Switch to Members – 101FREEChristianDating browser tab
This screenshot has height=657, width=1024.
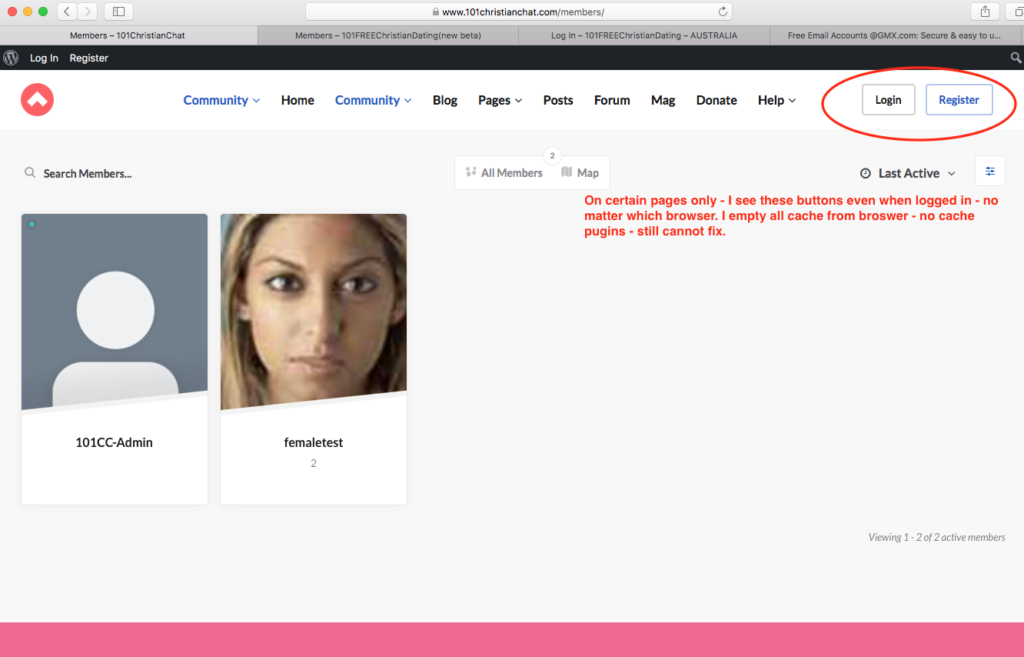point(388,35)
